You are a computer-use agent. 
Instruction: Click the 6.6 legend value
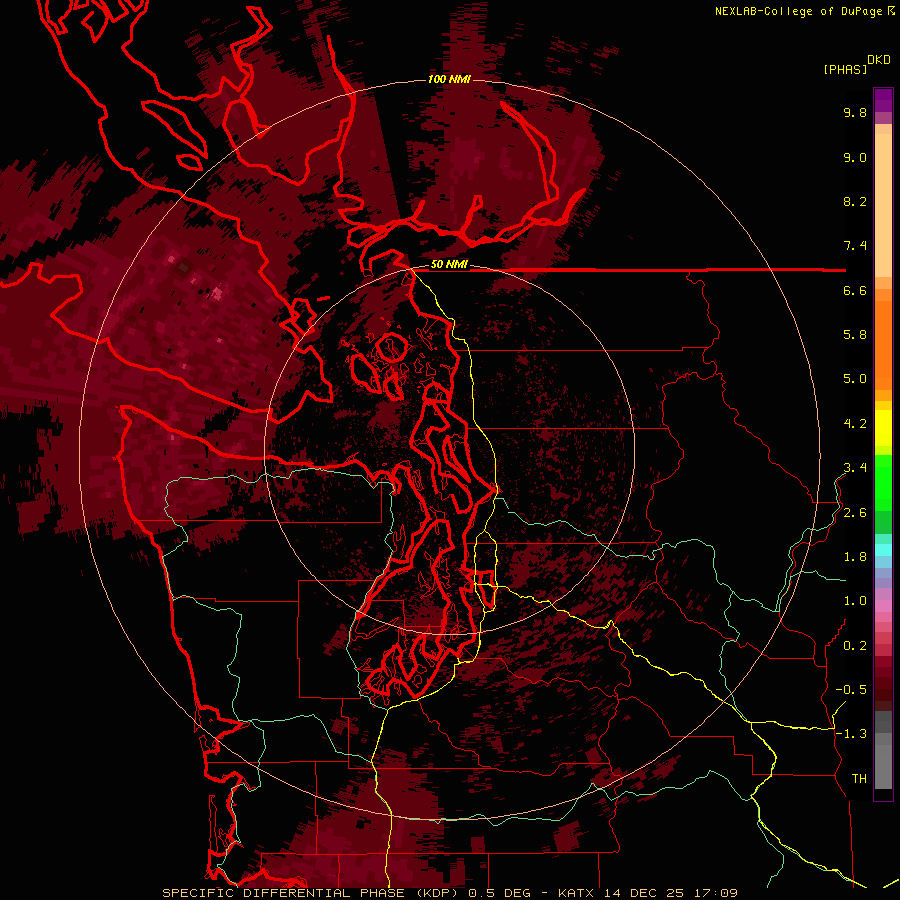[x=855, y=290]
